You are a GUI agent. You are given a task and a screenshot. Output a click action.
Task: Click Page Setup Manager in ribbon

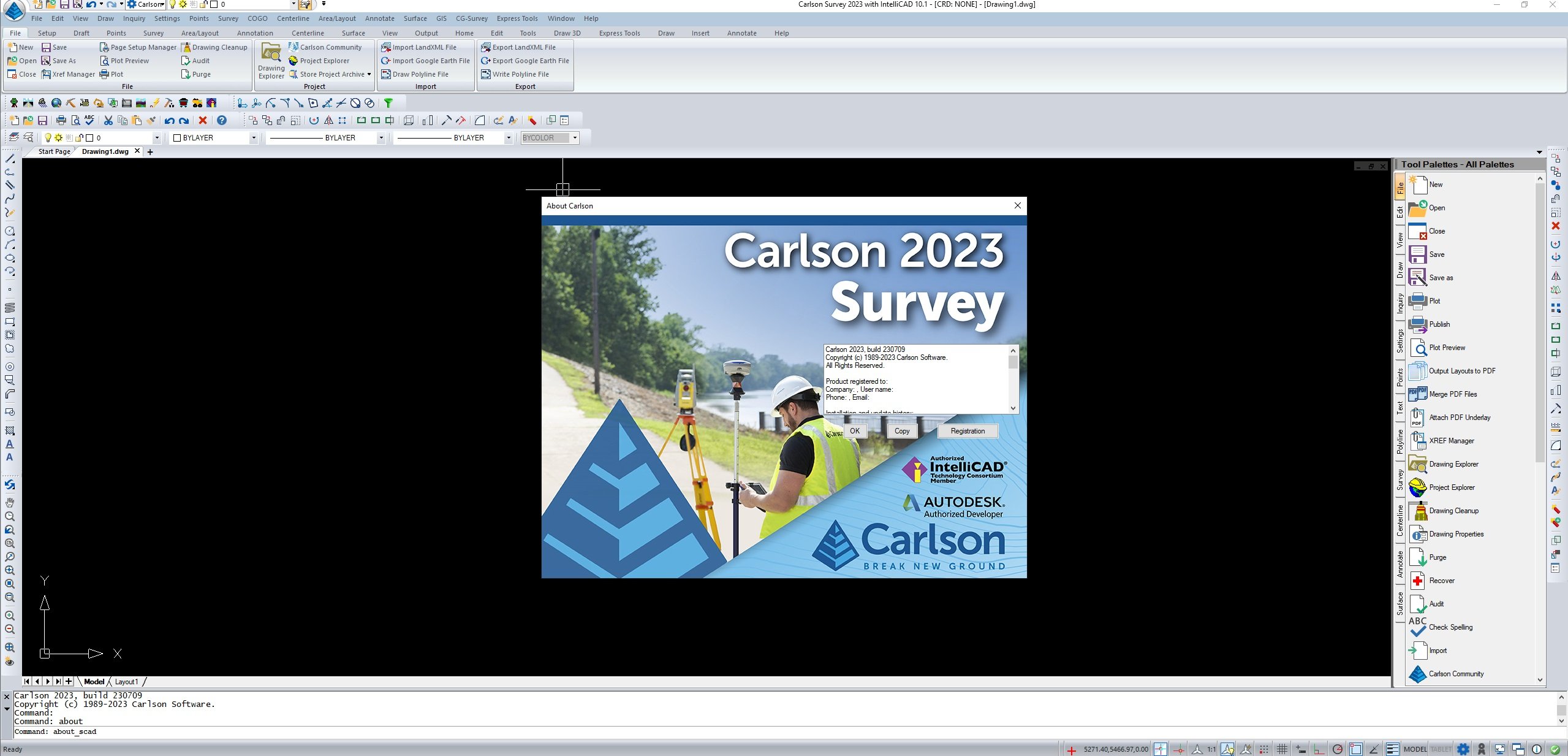pyautogui.click(x=137, y=47)
